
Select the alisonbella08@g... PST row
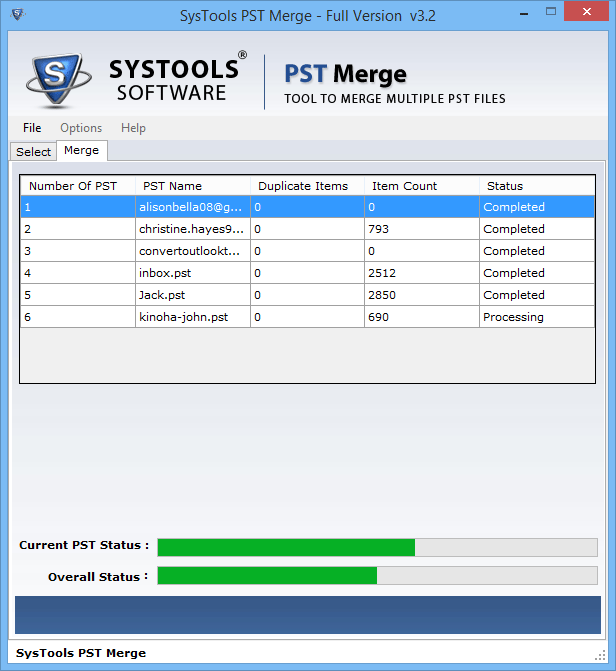point(307,207)
